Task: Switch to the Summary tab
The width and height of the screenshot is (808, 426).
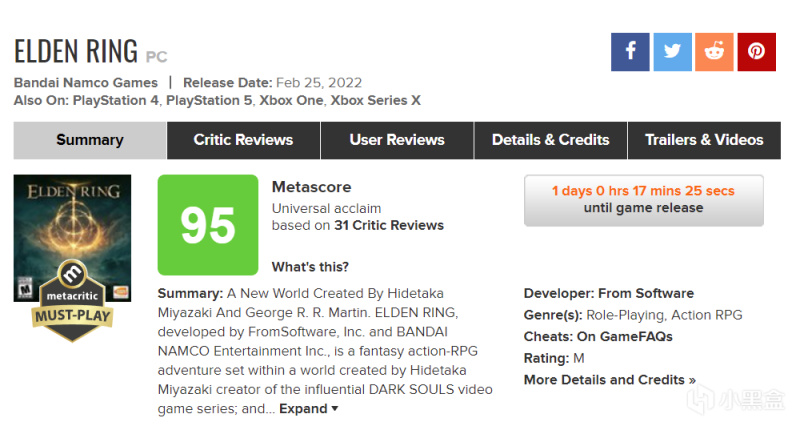Action: pos(90,140)
